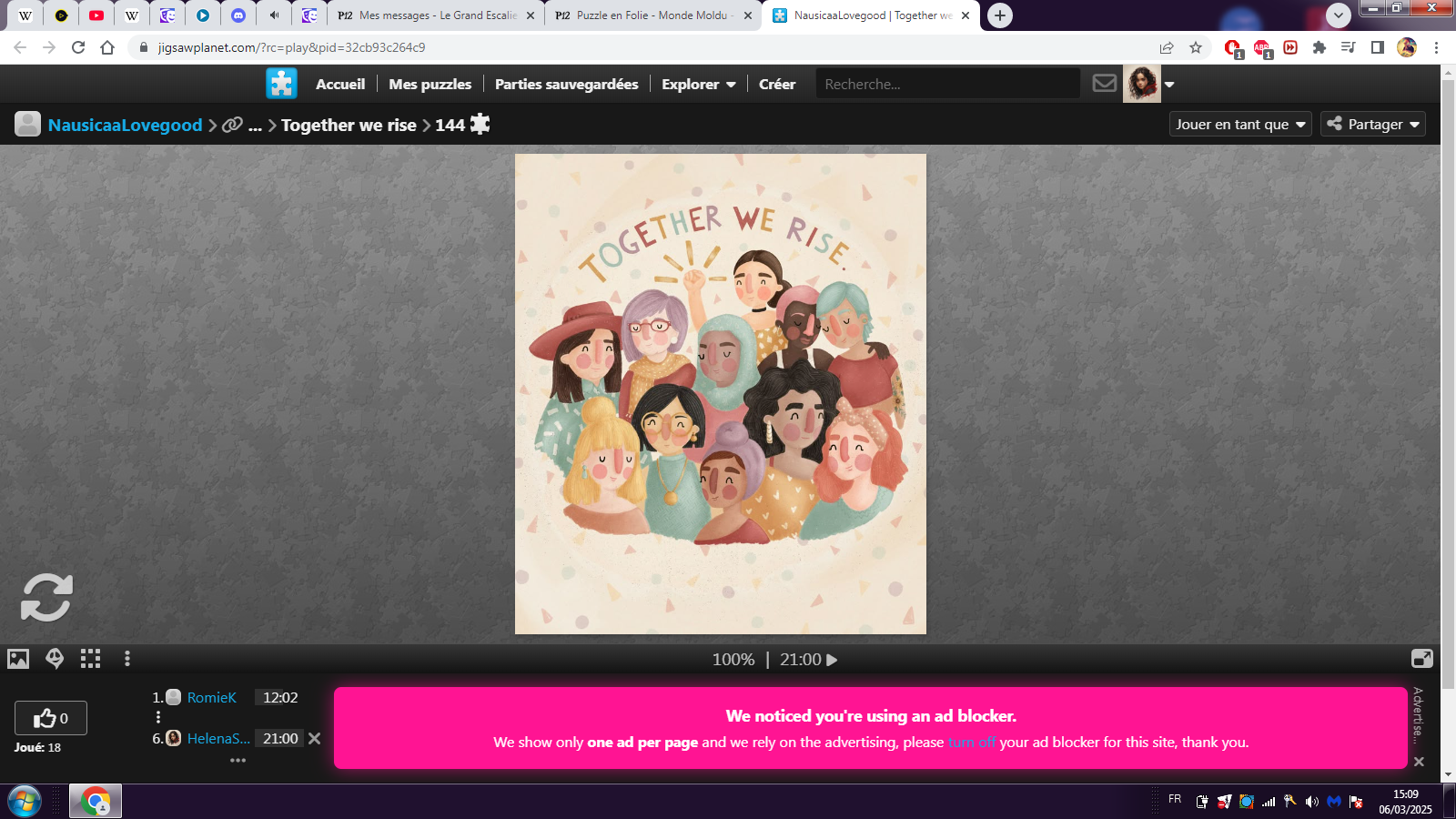Like the puzzle with thumbs up

pos(51,718)
